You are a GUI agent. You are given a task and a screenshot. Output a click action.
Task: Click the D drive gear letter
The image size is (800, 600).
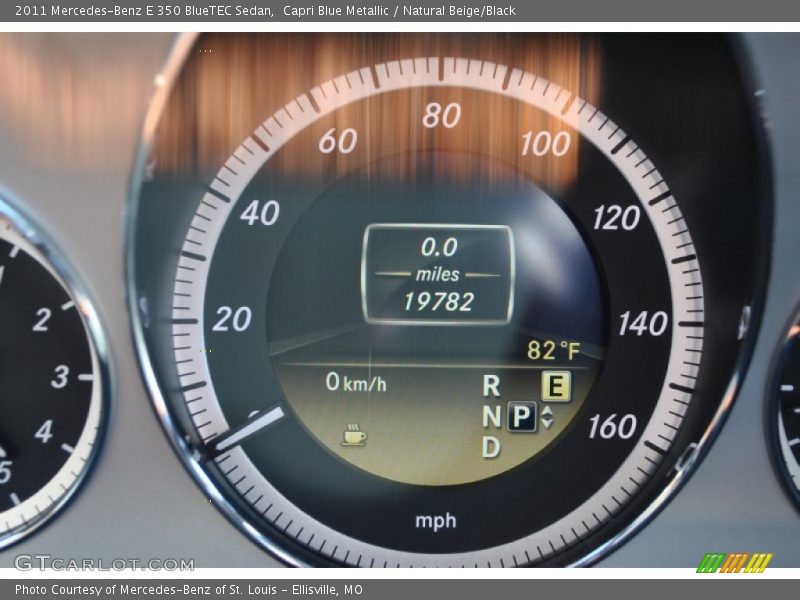[x=491, y=447]
